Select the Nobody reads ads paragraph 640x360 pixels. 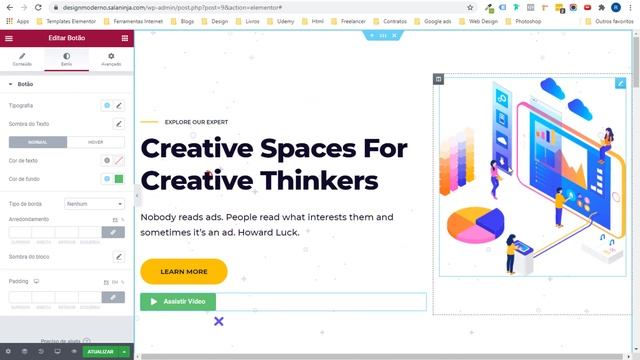click(267, 224)
